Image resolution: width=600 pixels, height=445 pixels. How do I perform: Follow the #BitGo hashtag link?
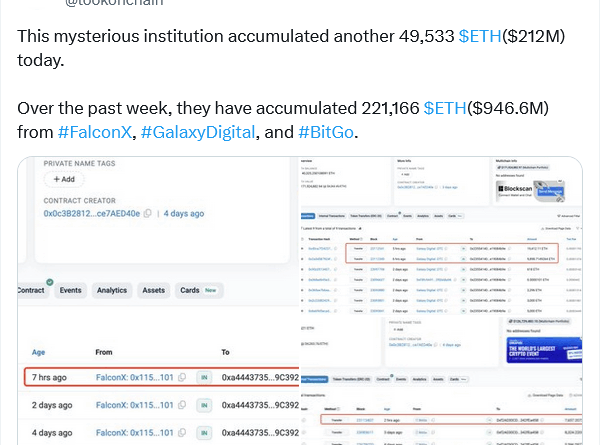326,132
